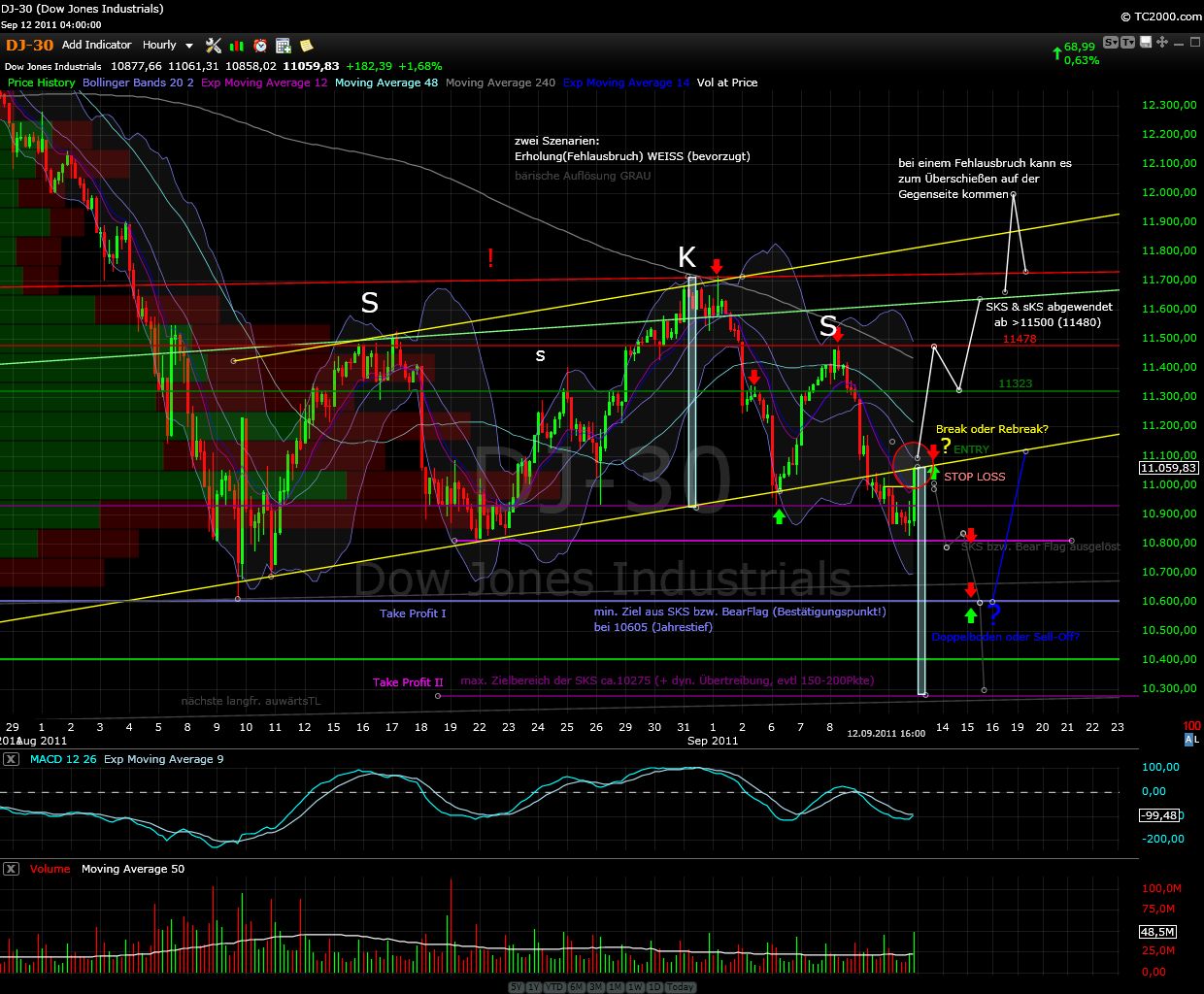This screenshot has width=1204, height=994.
Task: Click the Dow Jones Industrials name in header
Action: [52, 66]
